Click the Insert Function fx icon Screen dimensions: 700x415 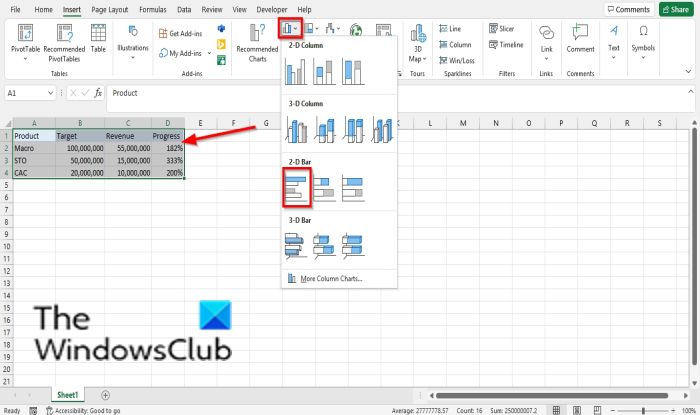98,93
